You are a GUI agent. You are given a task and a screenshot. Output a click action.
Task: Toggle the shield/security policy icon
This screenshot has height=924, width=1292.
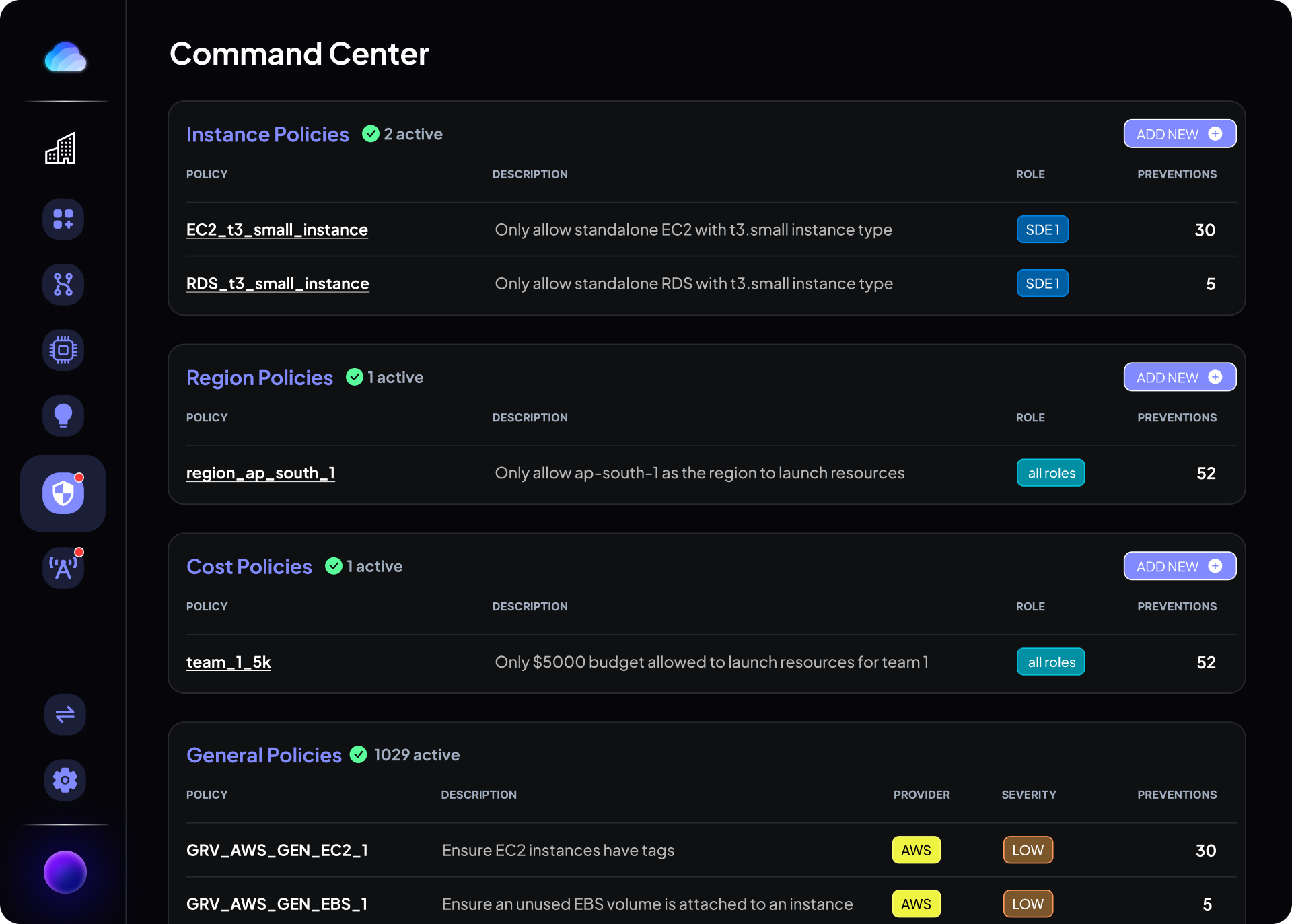[x=63, y=492]
